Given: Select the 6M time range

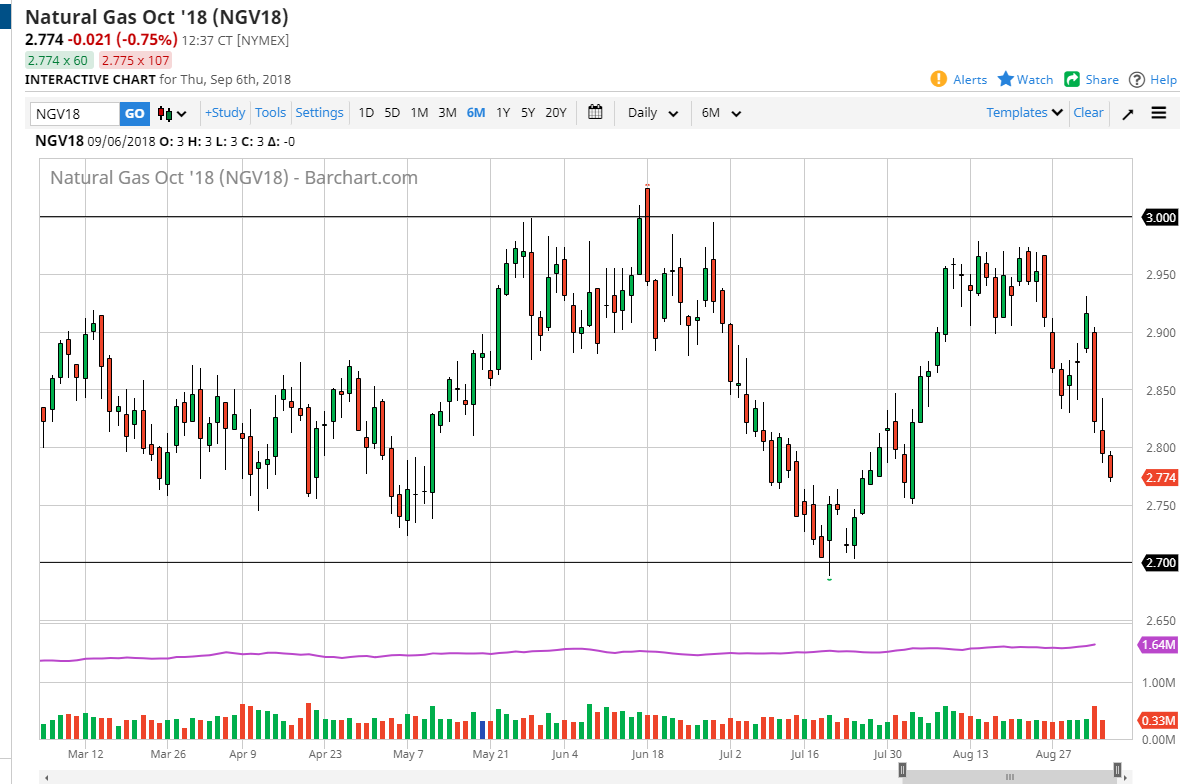Looking at the screenshot, I should click(x=476, y=113).
